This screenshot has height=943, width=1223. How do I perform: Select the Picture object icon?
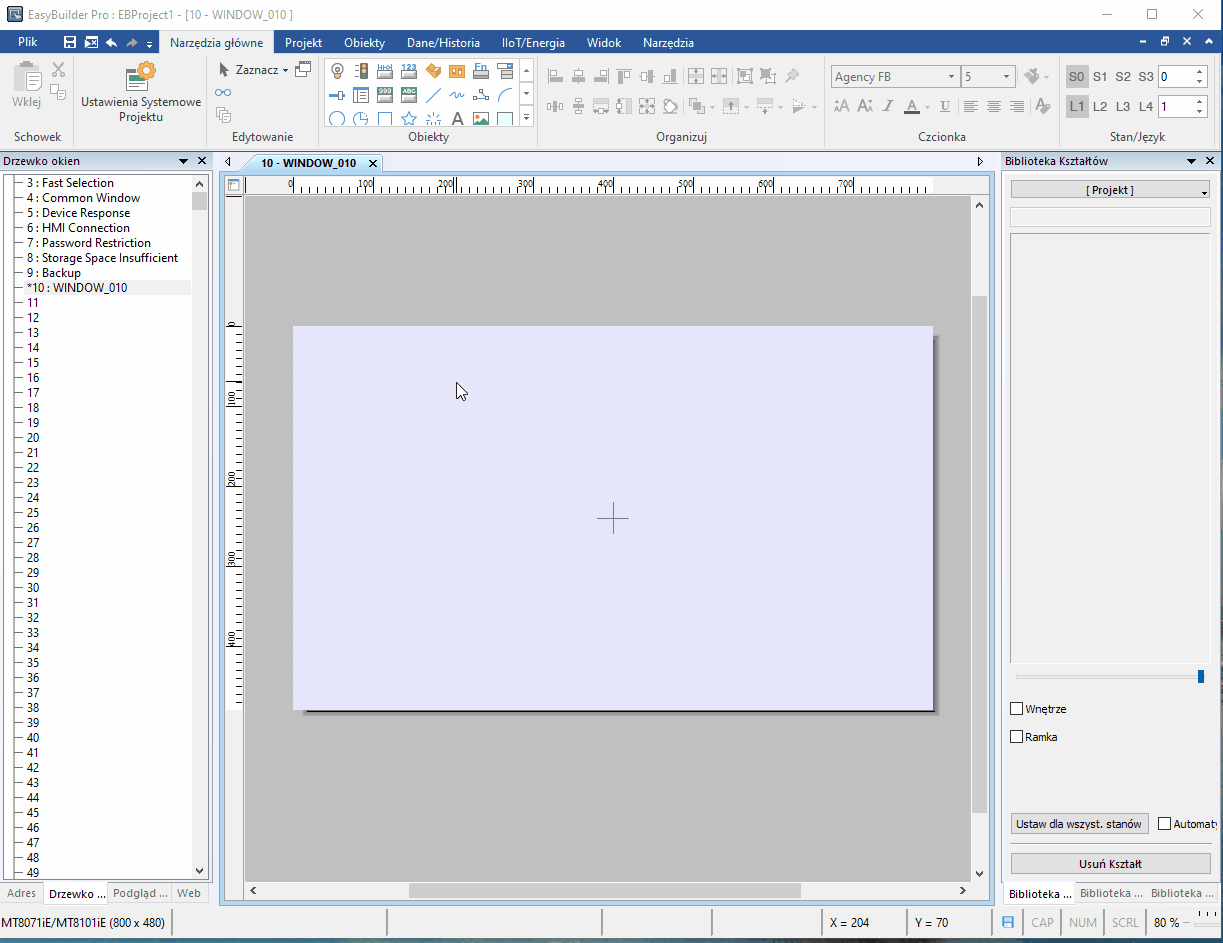[x=481, y=119]
